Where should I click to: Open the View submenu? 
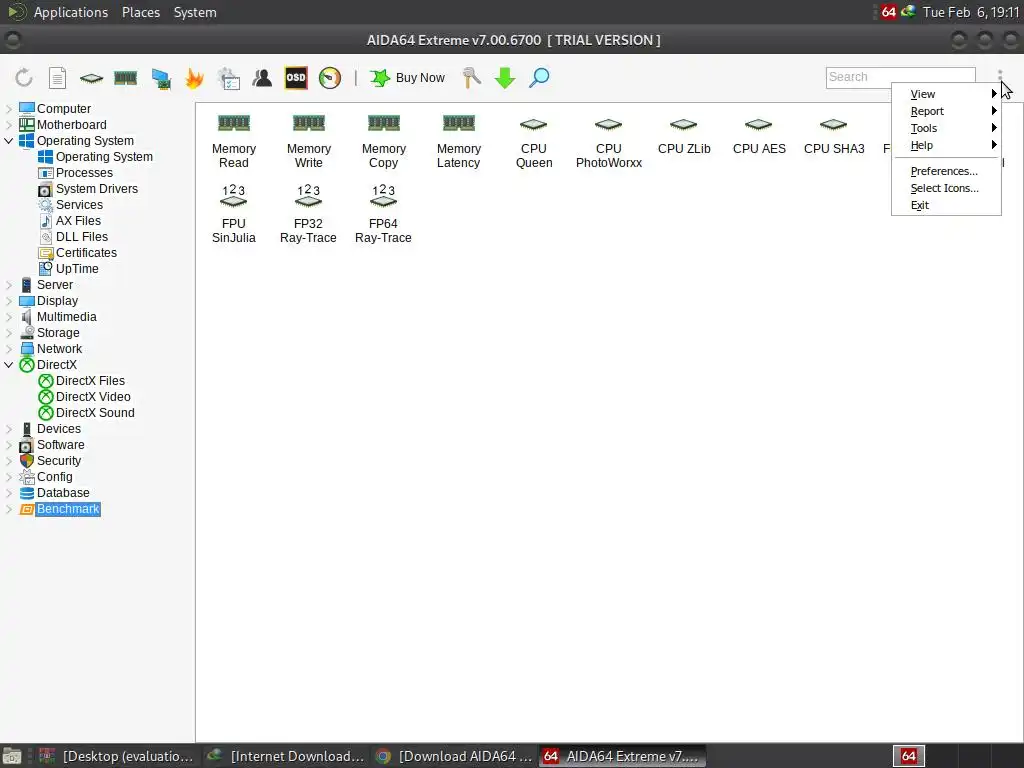[946, 94]
